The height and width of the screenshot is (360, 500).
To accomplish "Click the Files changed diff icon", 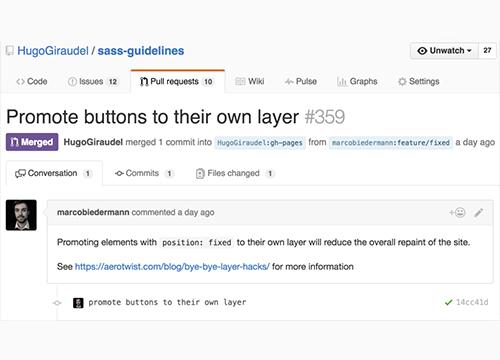I will coord(200,174).
